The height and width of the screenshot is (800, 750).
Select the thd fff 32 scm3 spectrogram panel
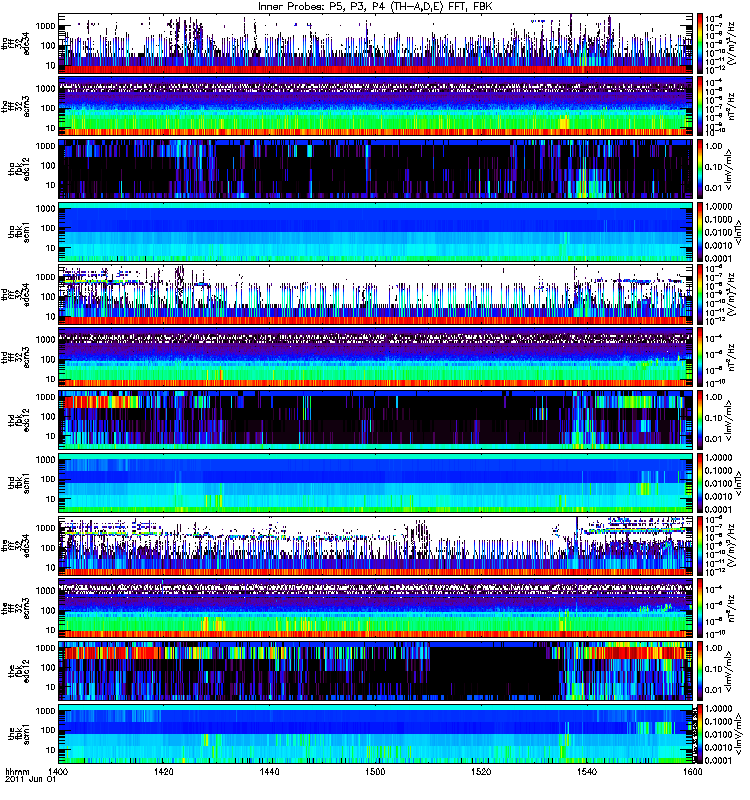(376, 357)
